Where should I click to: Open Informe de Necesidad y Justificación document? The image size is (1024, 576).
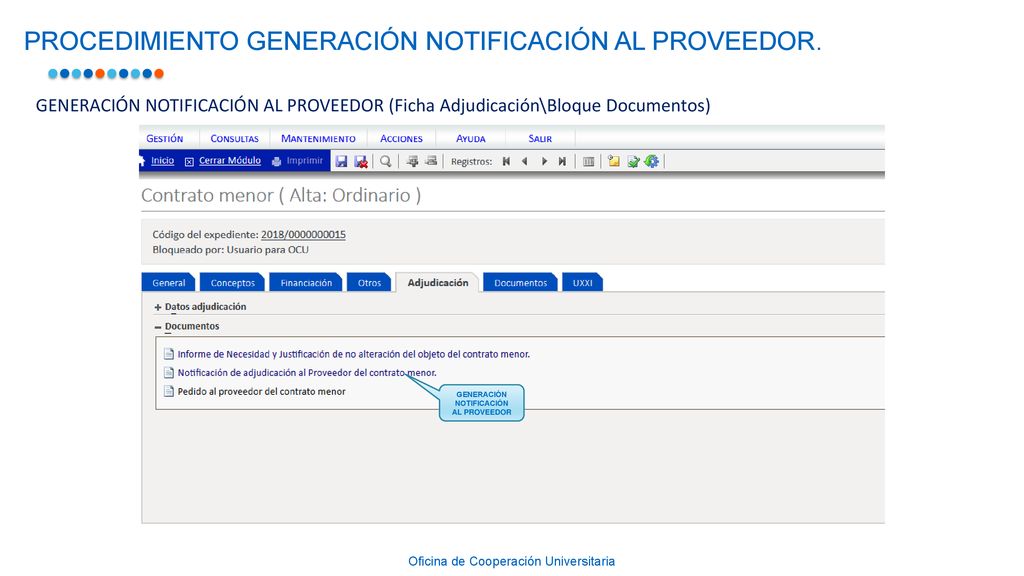(x=353, y=355)
